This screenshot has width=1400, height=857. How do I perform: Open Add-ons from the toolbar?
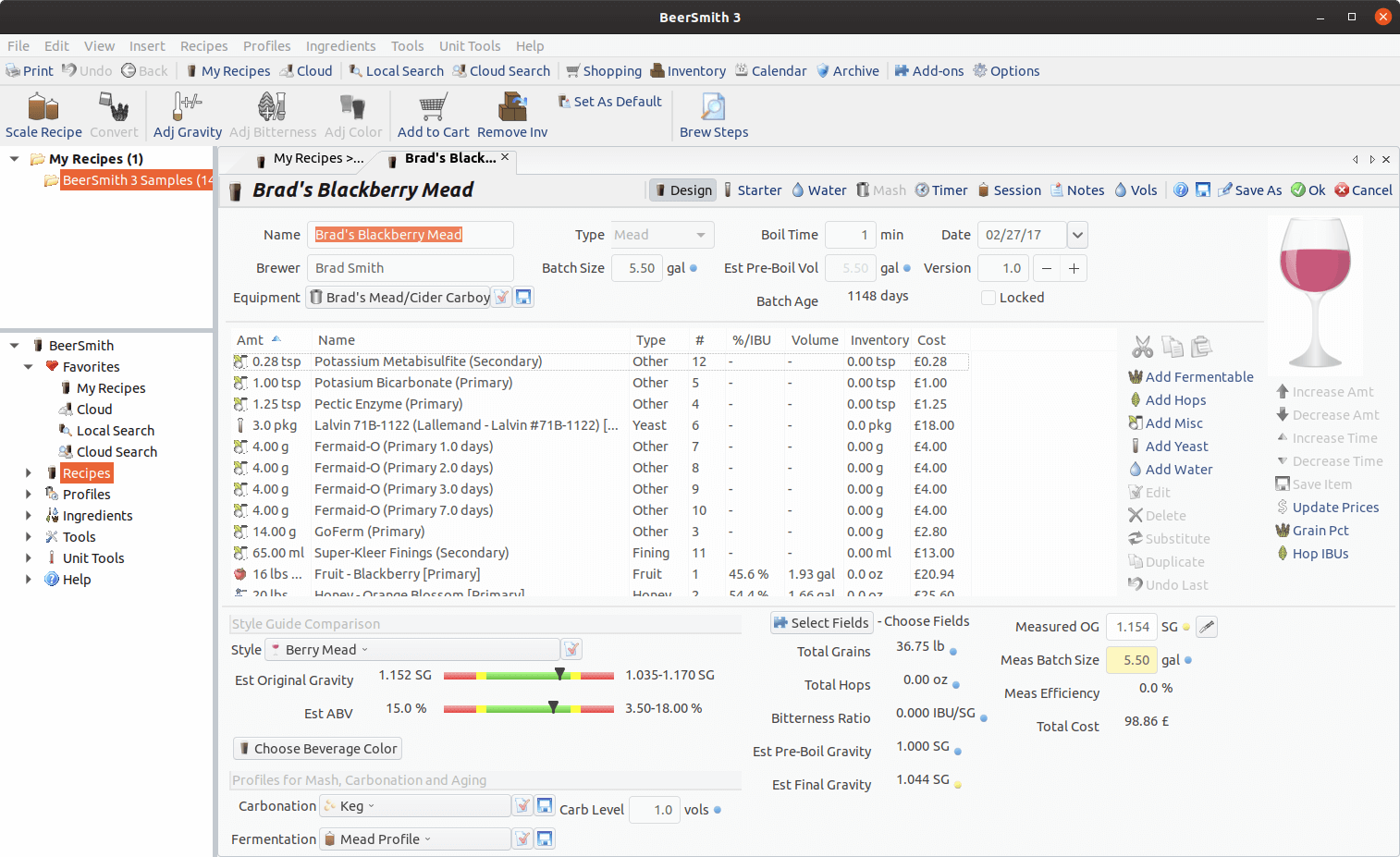pos(929,71)
